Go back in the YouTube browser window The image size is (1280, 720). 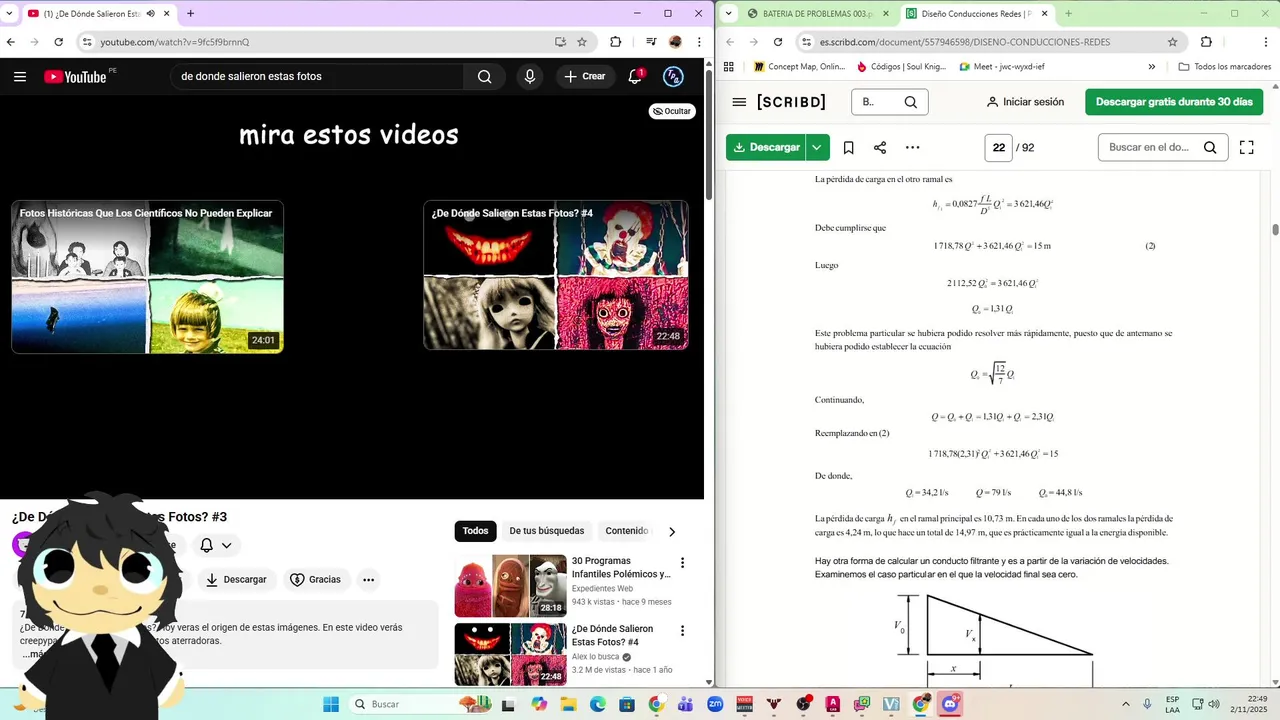tap(11, 42)
